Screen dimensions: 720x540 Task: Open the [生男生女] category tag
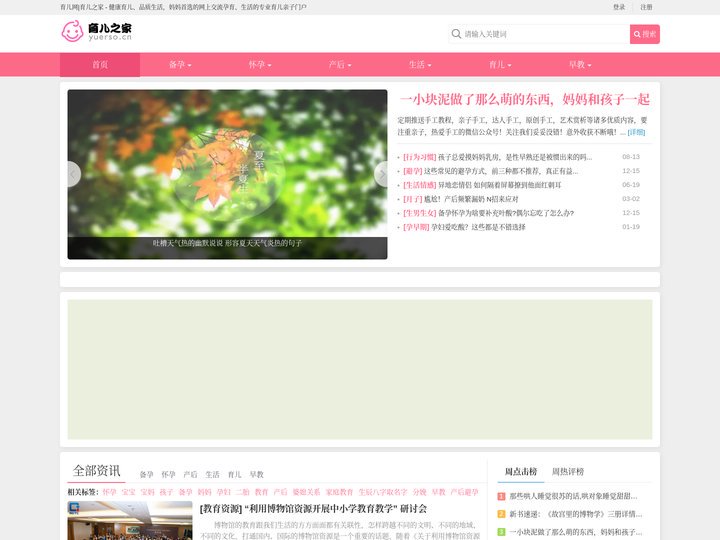coord(419,213)
